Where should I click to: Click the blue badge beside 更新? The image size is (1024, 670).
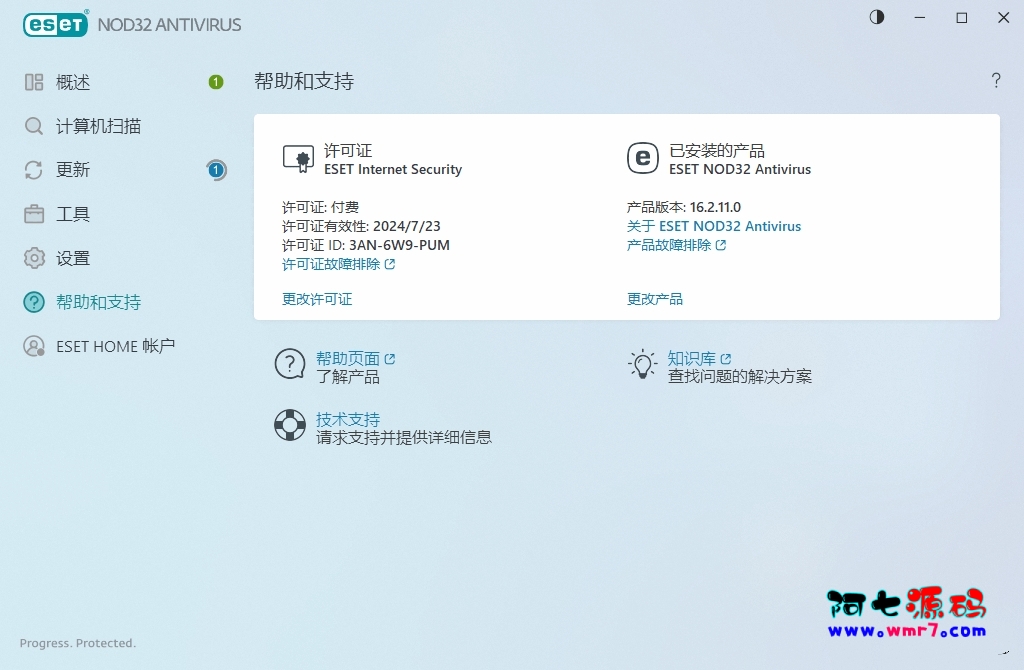(216, 170)
